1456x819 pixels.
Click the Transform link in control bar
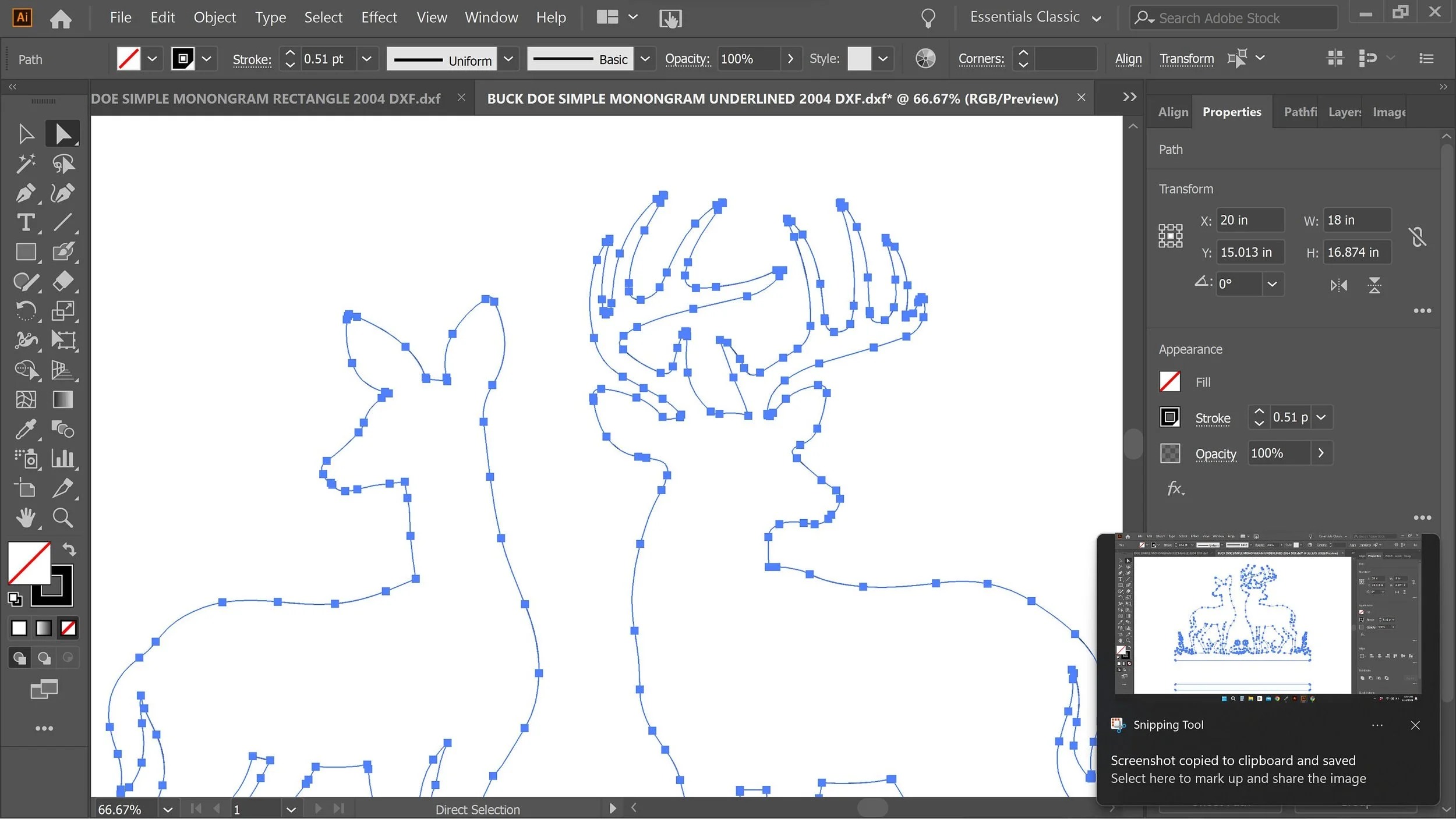(1186, 59)
